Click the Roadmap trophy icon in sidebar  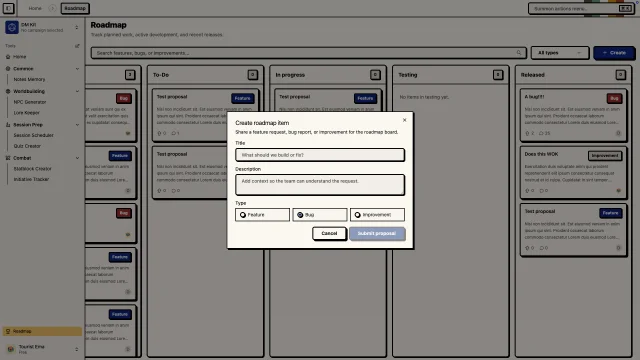[8, 331]
